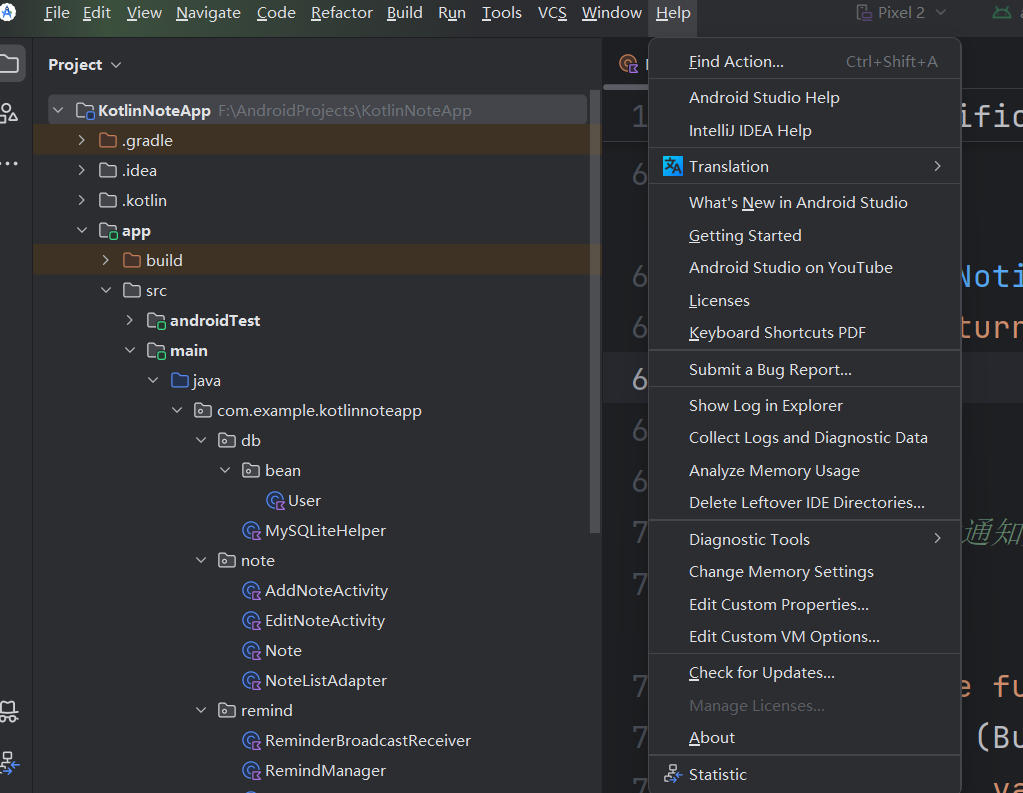Expand the Translation submenu
This screenshot has width=1023, height=793.
pos(938,166)
